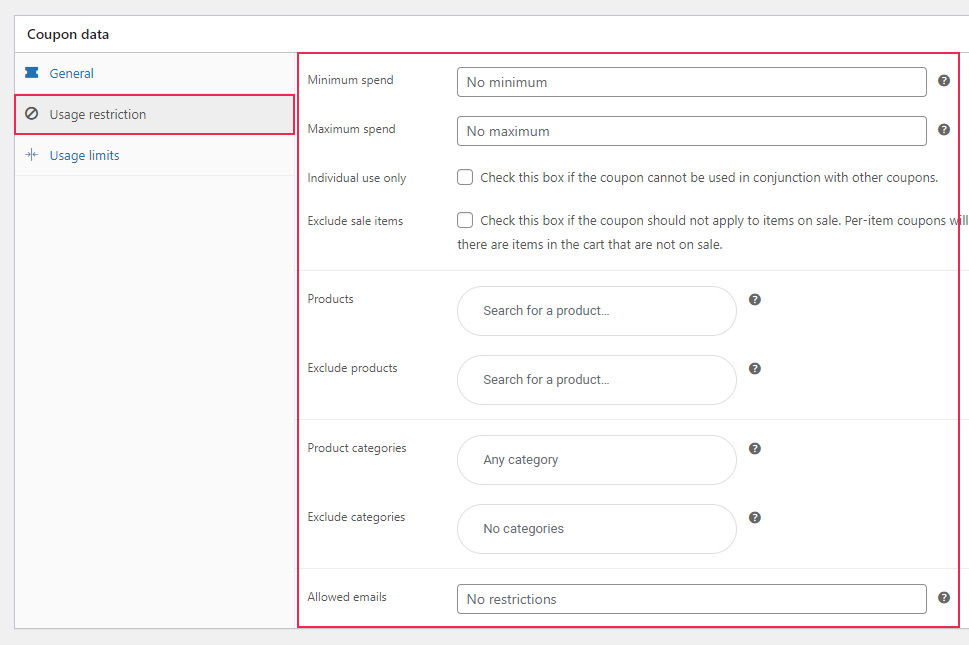Switch to the General tab
The image size is (969, 645).
point(72,73)
